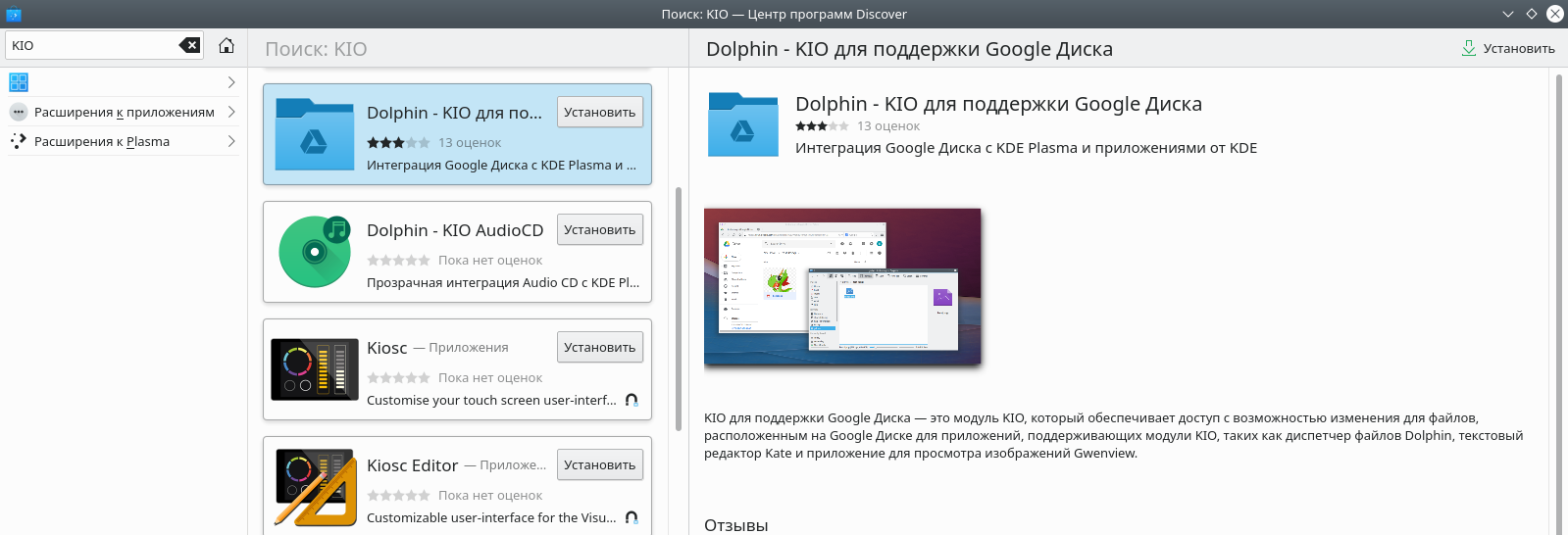Expand the Plasma Addons category chevron
1568x535 pixels.
pos(231,141)
